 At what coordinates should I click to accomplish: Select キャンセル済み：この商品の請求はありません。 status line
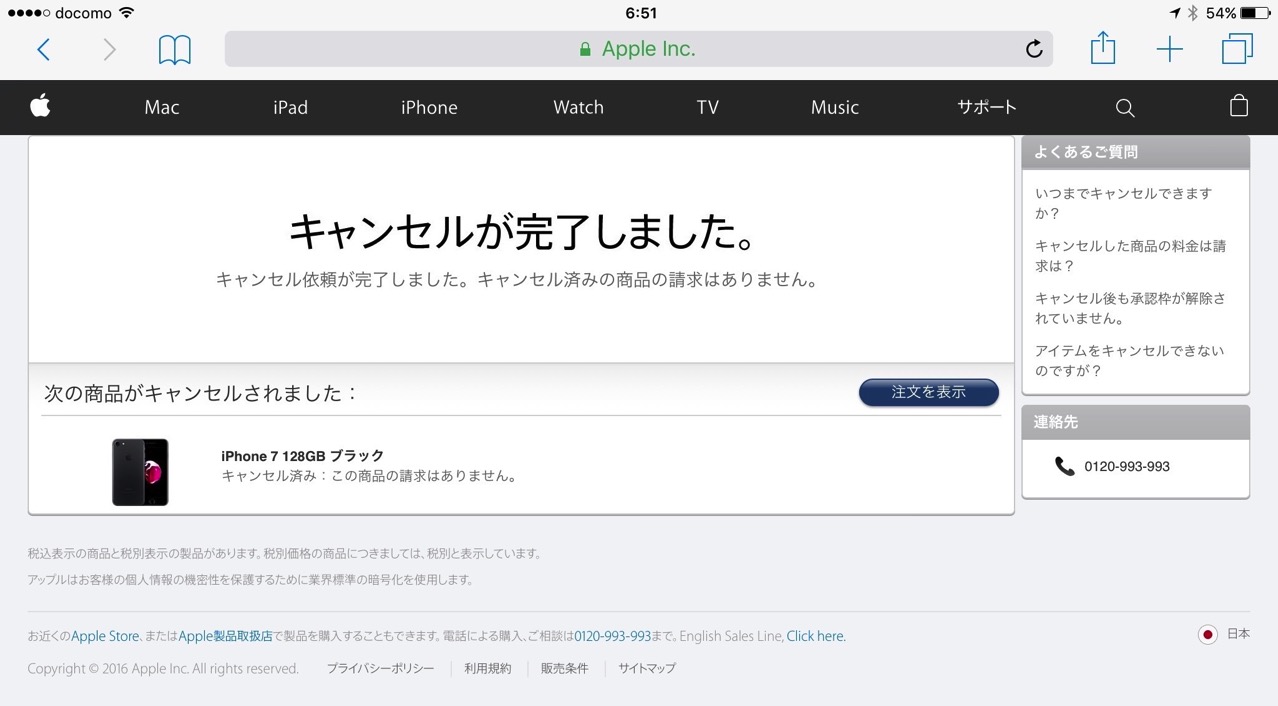click(x=370, y=476)
